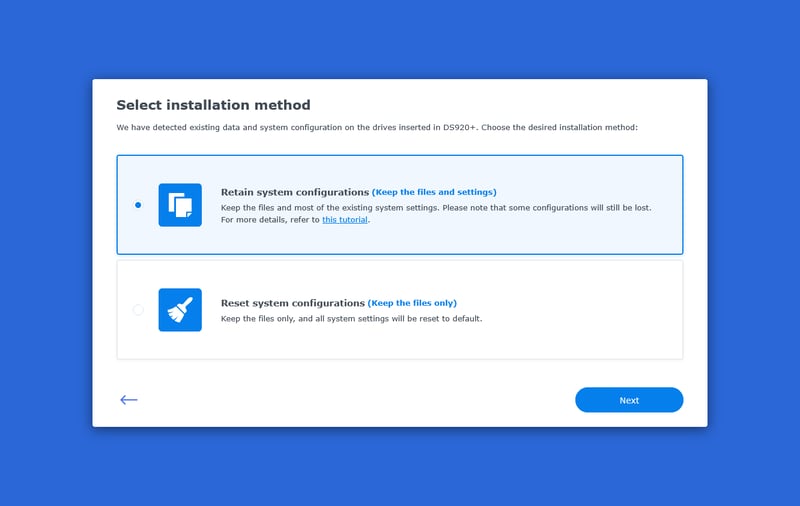Click the '(Keep the files and settings)' label
Image resolution: width=800 pixels, height=506 pixels.
pos(434,192)
